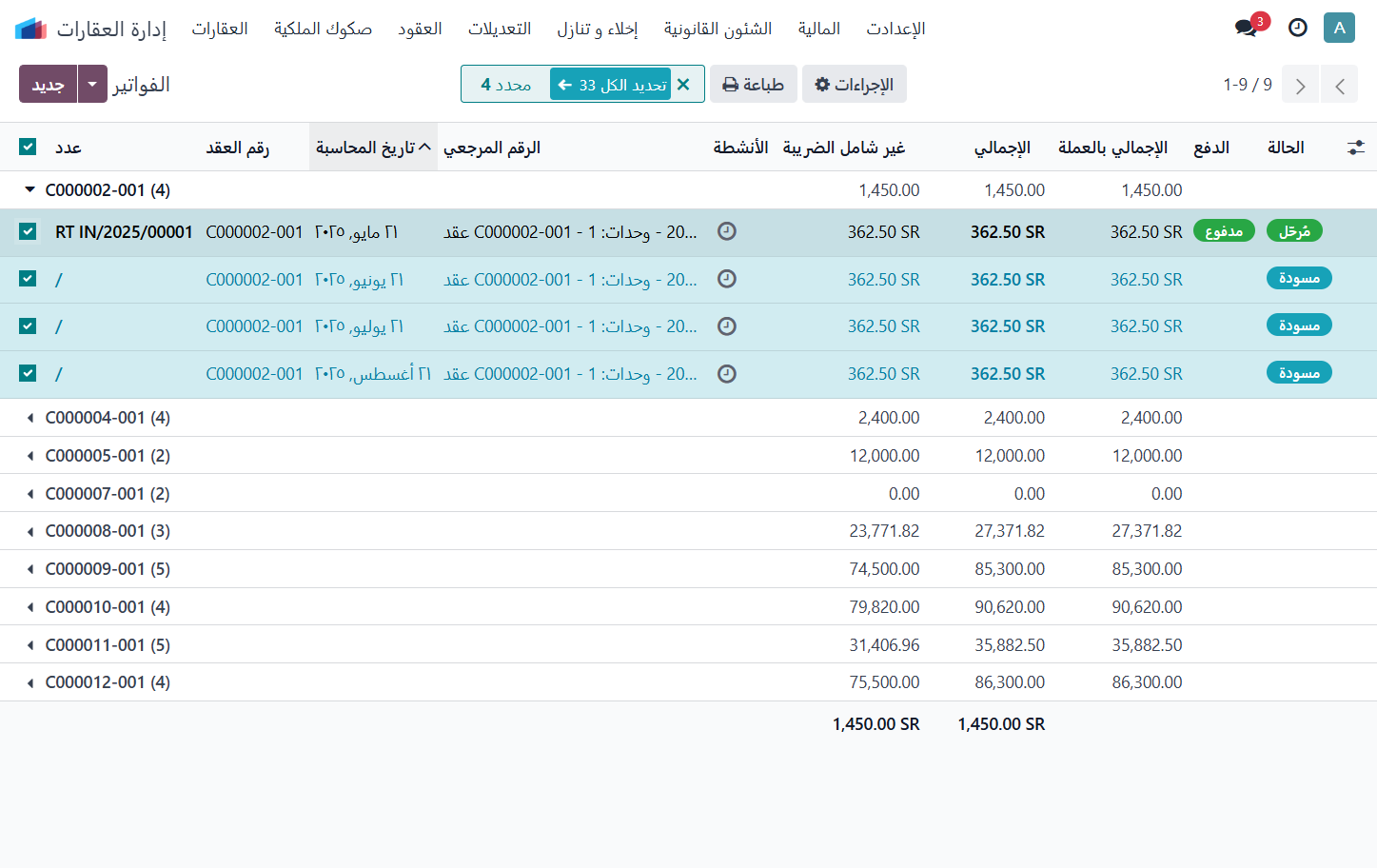The height and width of the screenshot is (868, 1377).
Task: Sort by الإجمالي column header
Action: click(x=1002, y=148)
